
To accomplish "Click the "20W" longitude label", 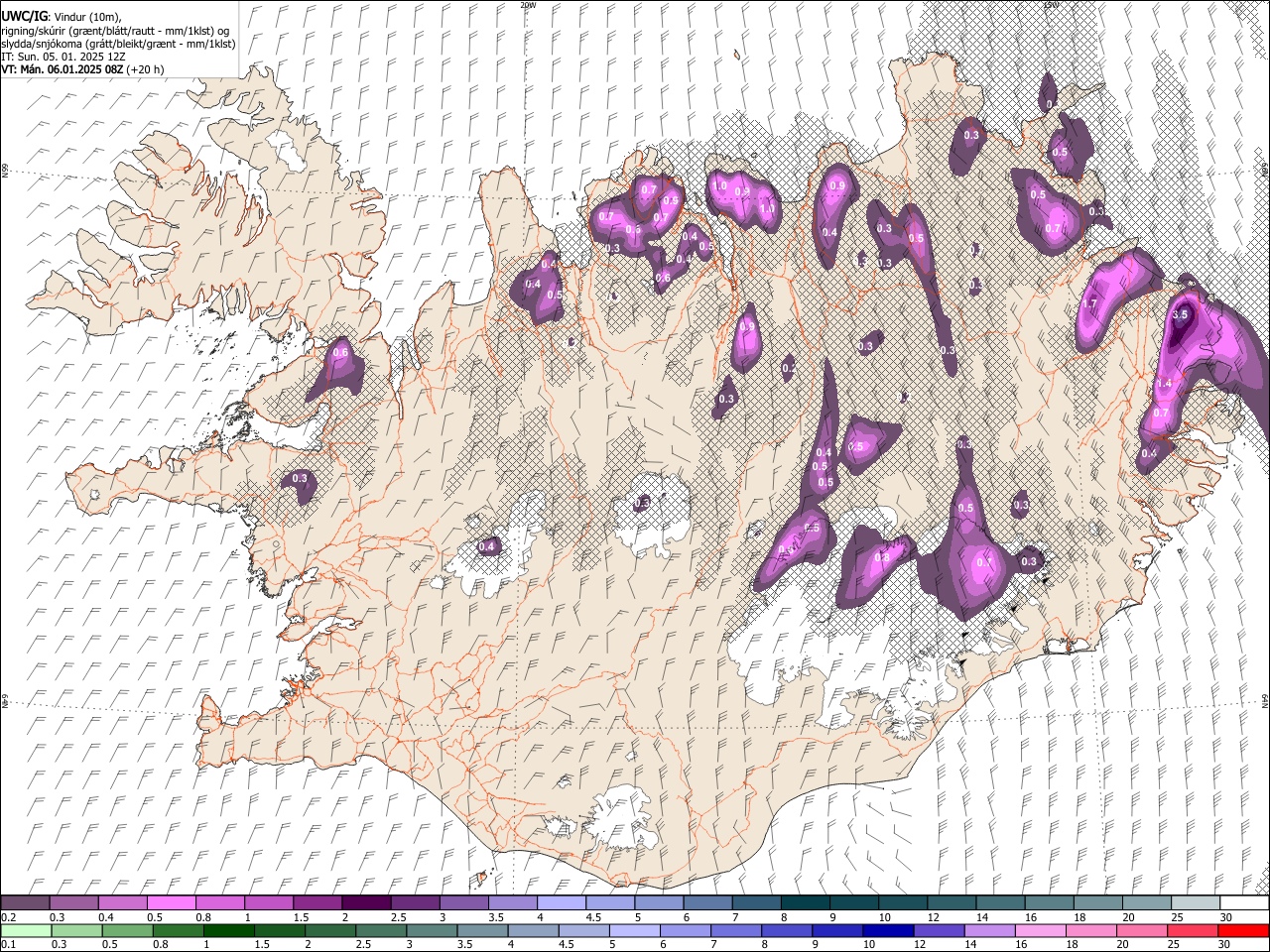I will (528, 5).
